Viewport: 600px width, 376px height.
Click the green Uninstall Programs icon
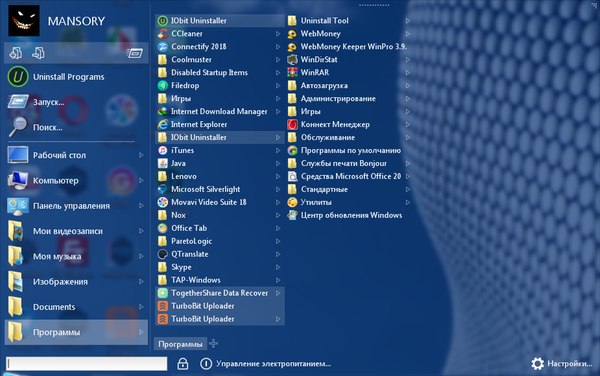coord(18,77)
